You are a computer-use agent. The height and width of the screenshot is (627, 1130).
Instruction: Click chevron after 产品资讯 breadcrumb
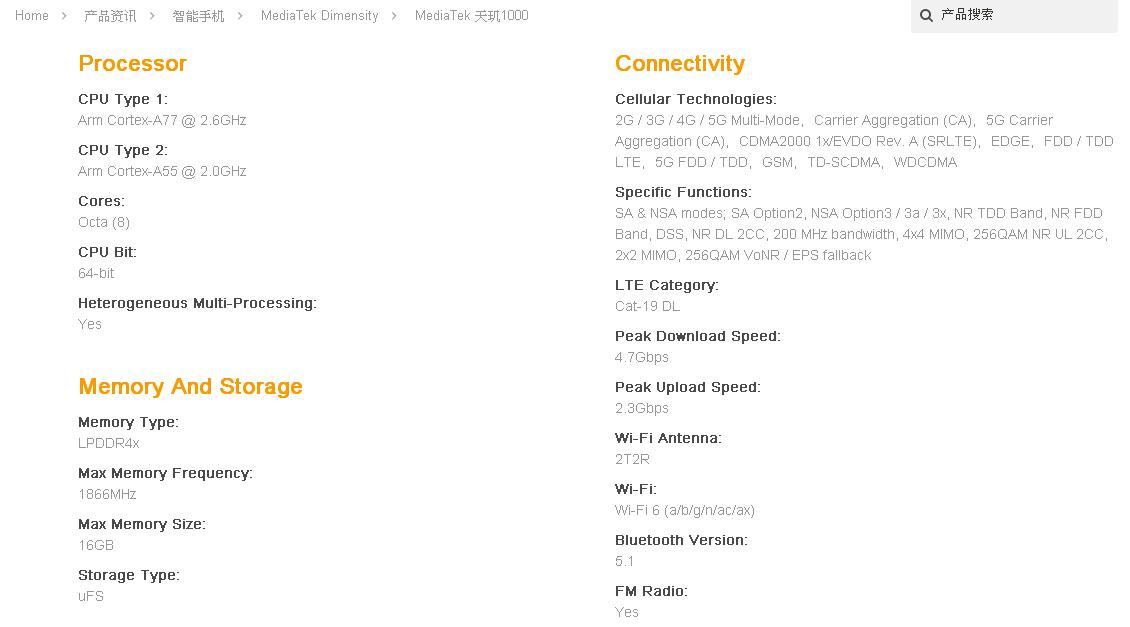(x=152, y=15)
